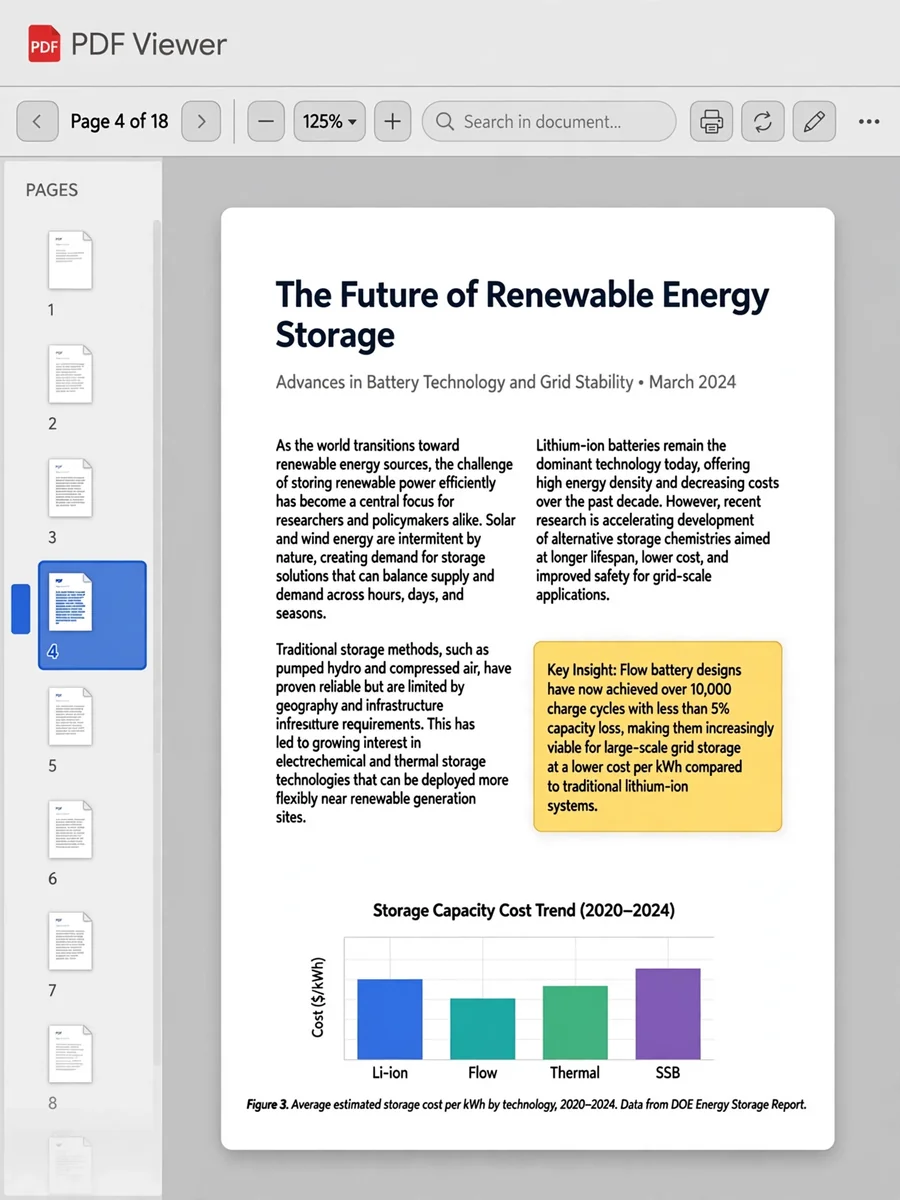Open the three-dots more options menu
This screenshot has height=1200, width=900.
[x=869, y=122]
